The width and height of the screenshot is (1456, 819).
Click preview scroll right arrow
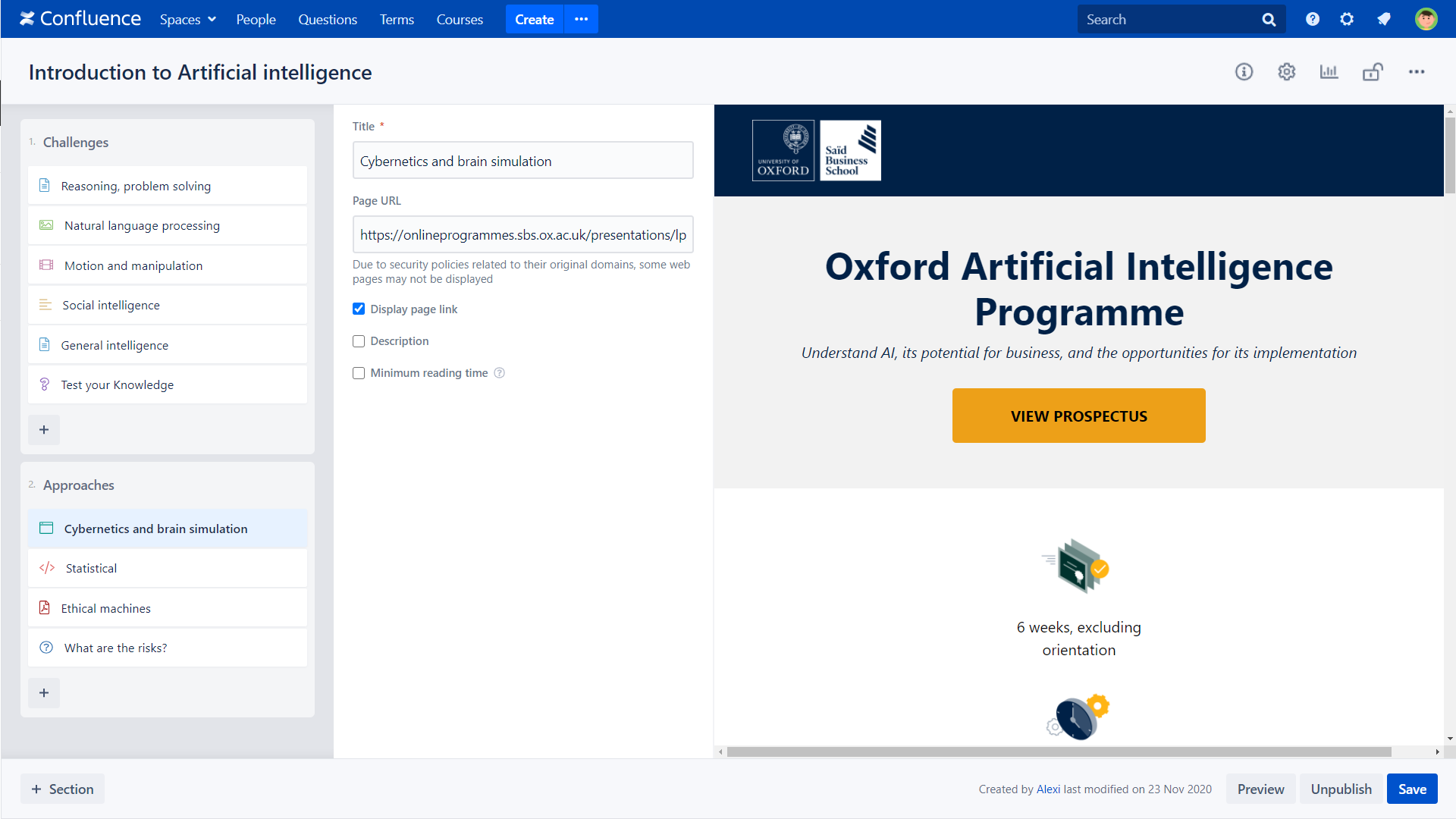(x=1437, y=752)
